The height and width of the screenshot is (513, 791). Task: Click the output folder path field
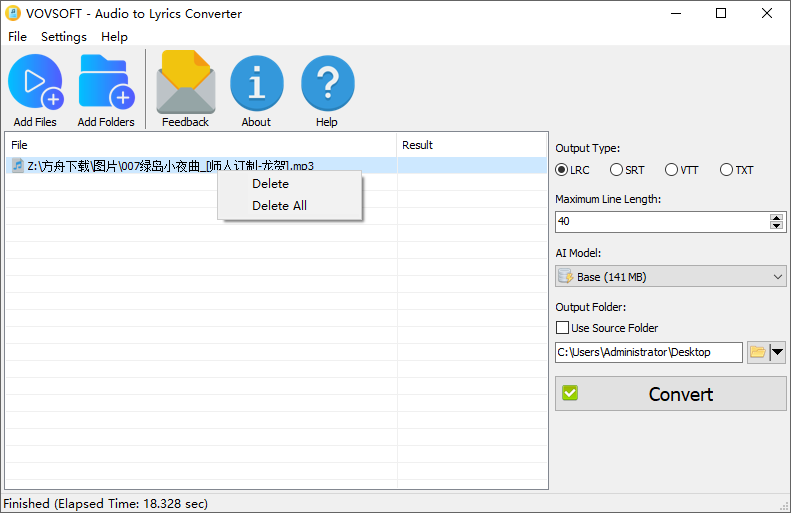coord(649,352)
